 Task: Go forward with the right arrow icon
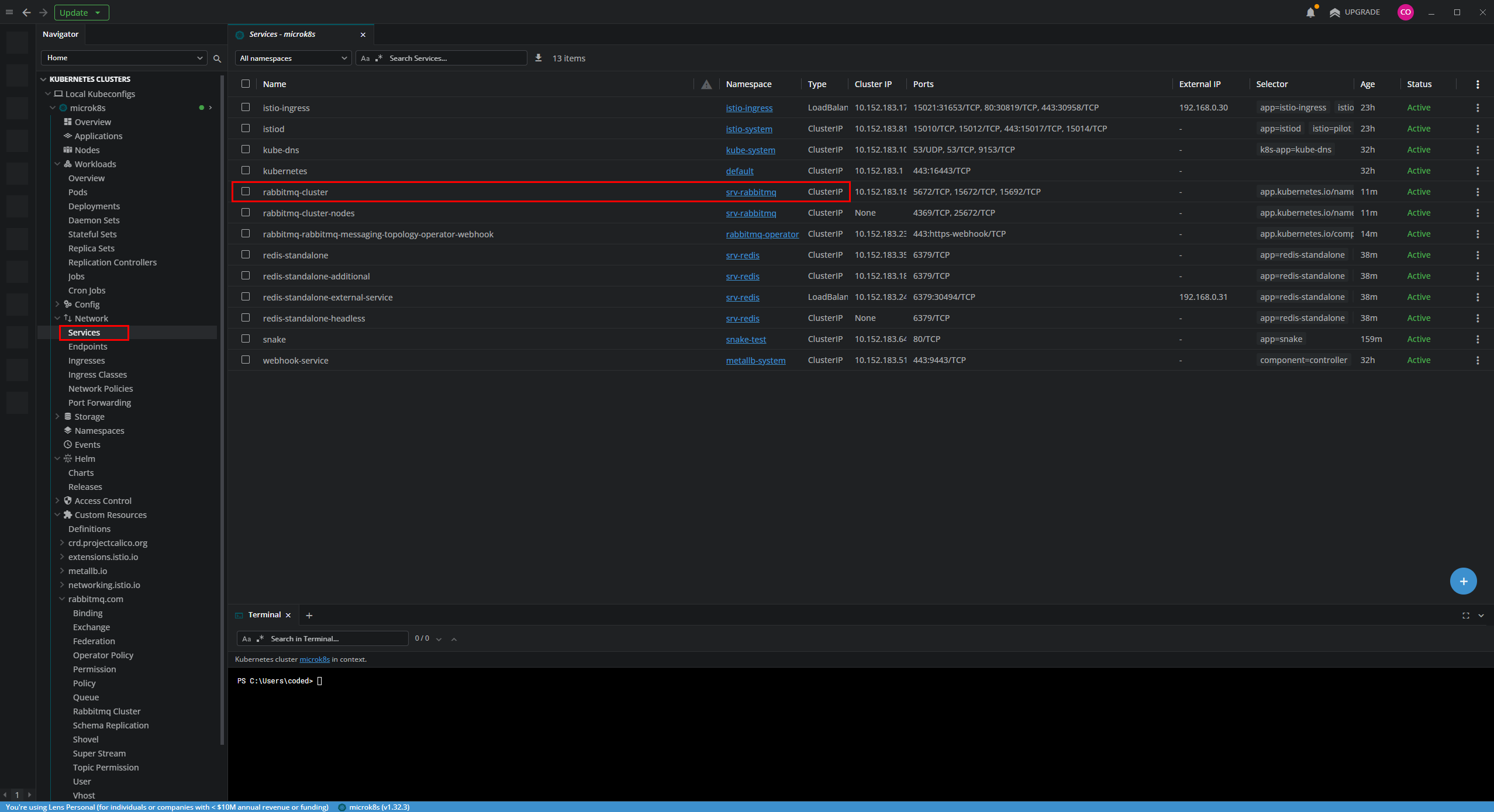pos(43,12)
